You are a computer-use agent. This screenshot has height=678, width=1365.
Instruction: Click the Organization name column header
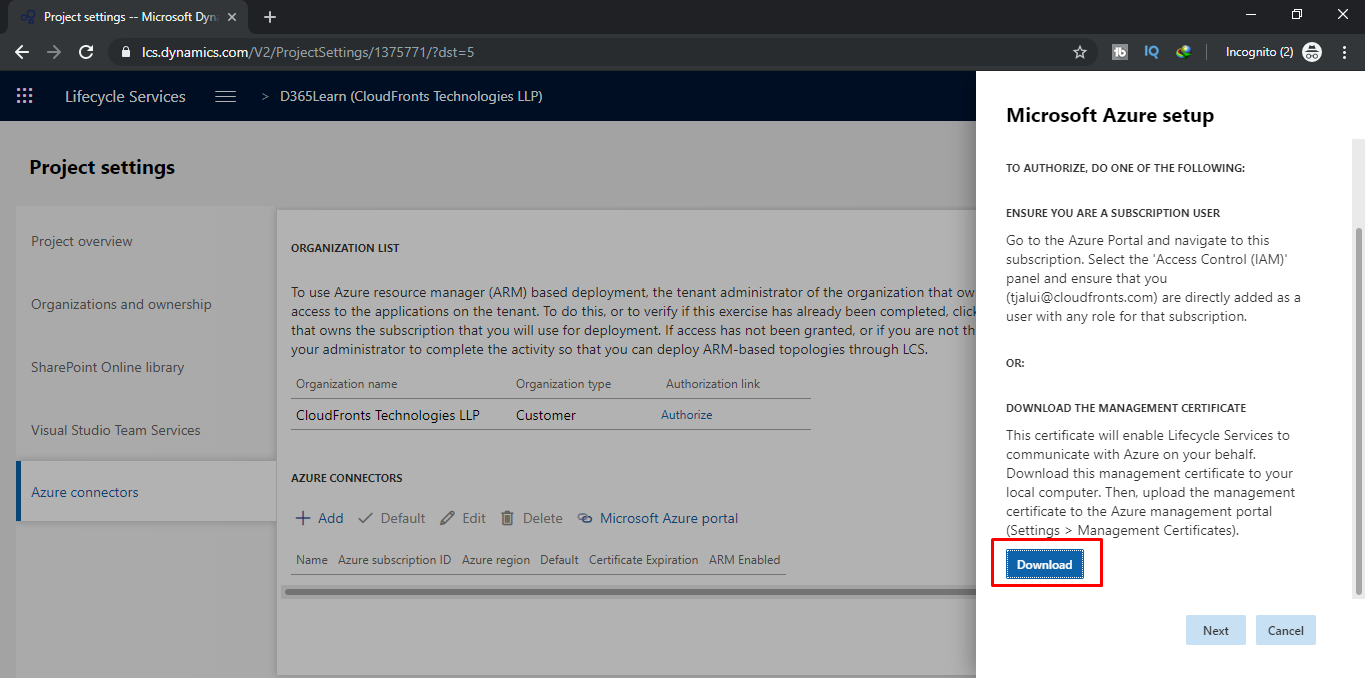[346, 384]
